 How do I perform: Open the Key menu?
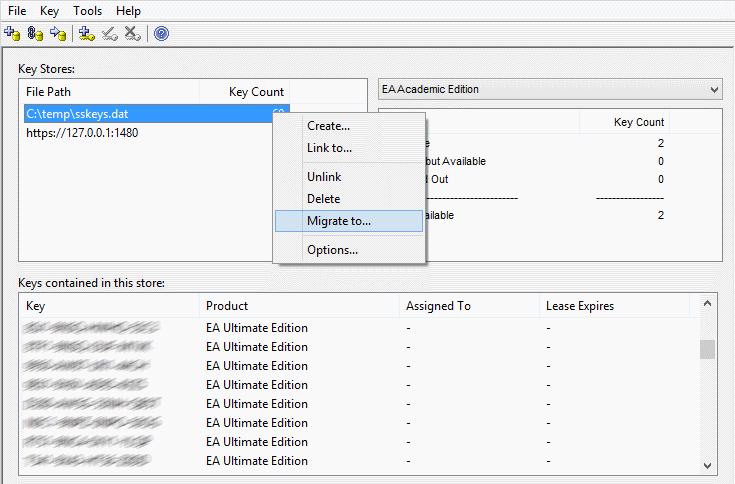tap(50, 10)
